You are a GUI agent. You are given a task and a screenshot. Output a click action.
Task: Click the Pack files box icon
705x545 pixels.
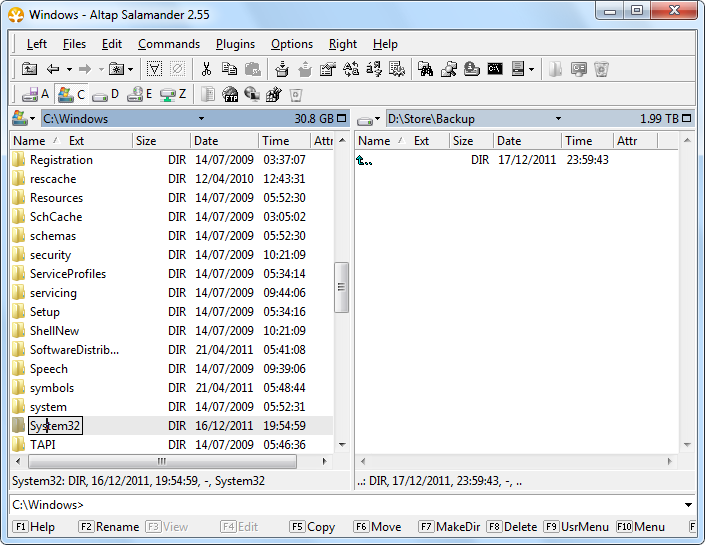click(x=282, y=69)
